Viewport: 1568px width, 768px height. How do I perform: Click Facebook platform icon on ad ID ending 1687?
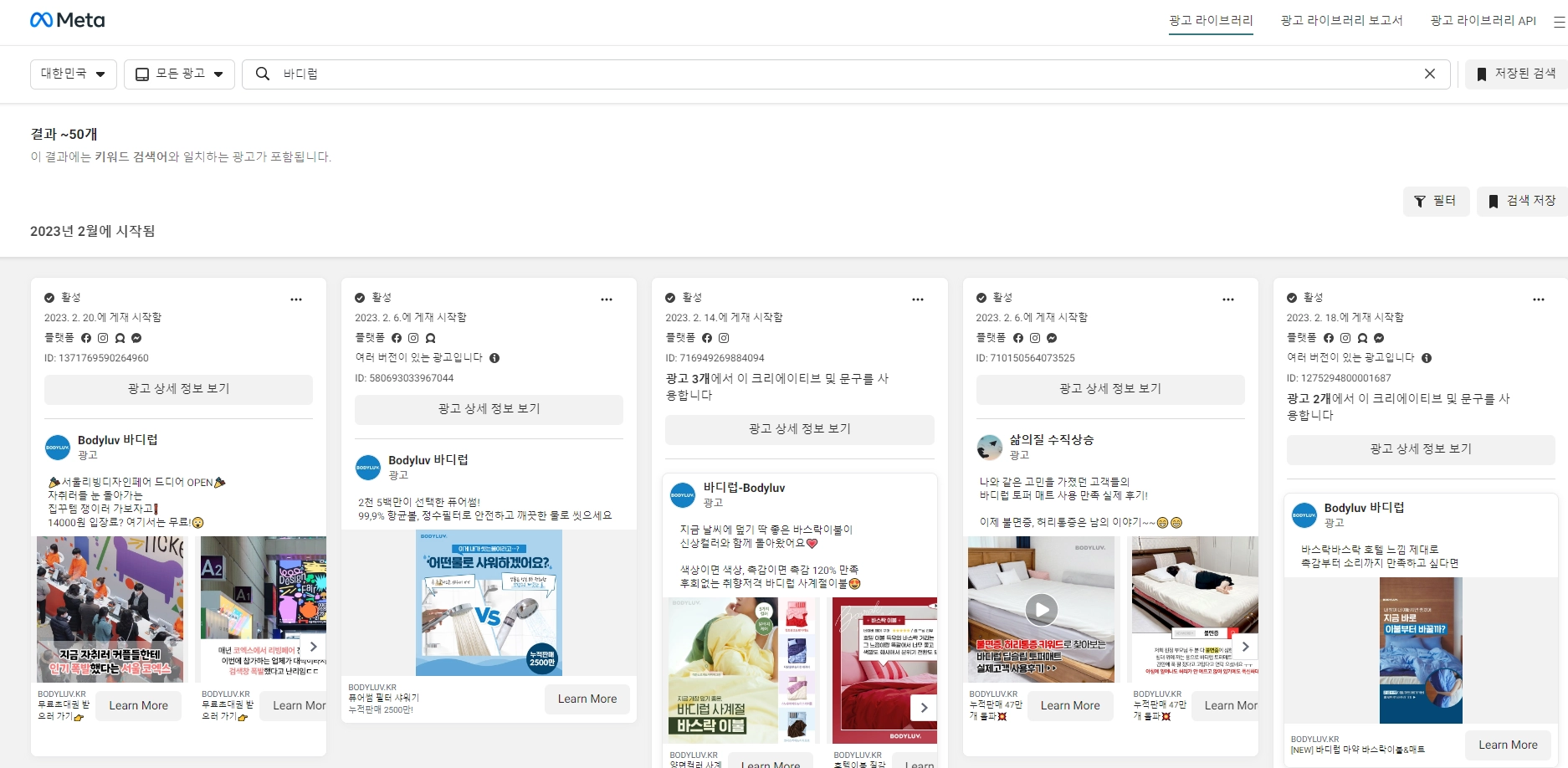click(1329, 338)
